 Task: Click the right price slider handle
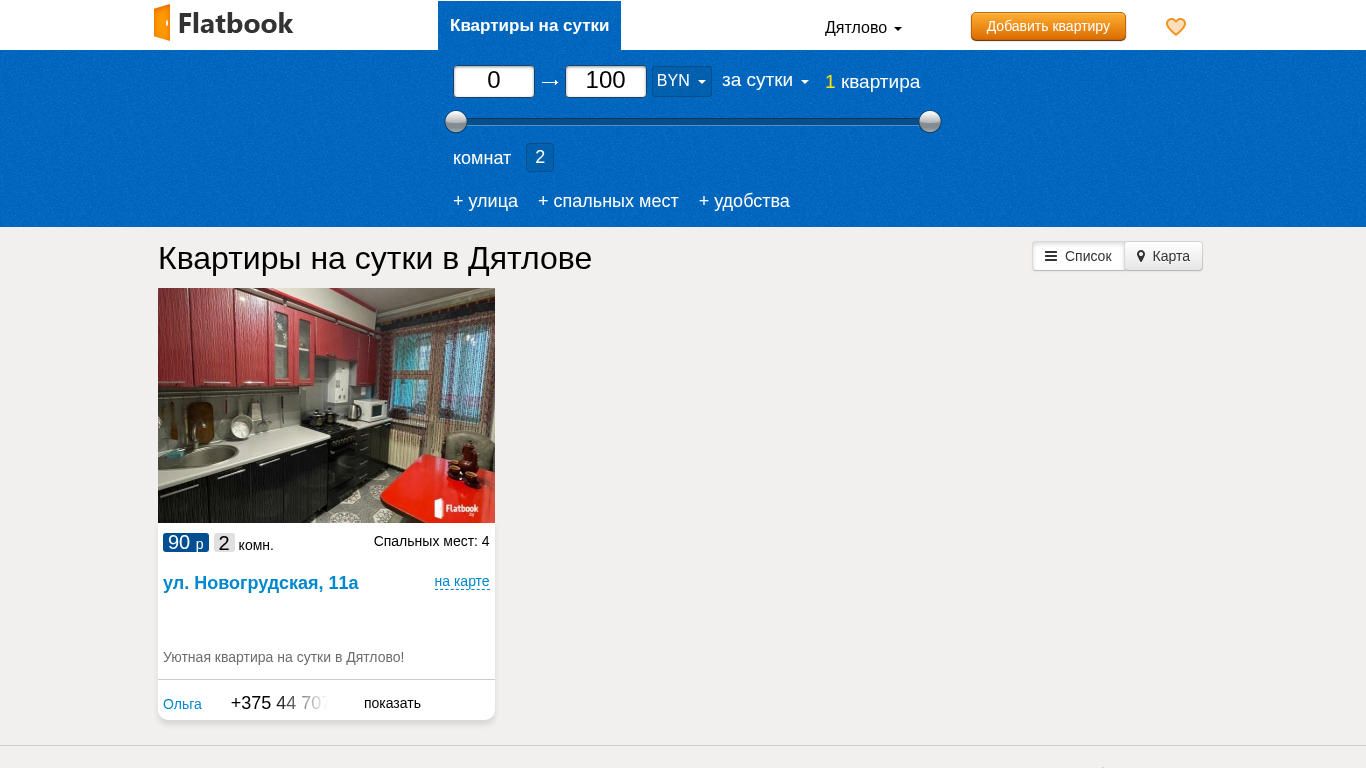(930, 122)
